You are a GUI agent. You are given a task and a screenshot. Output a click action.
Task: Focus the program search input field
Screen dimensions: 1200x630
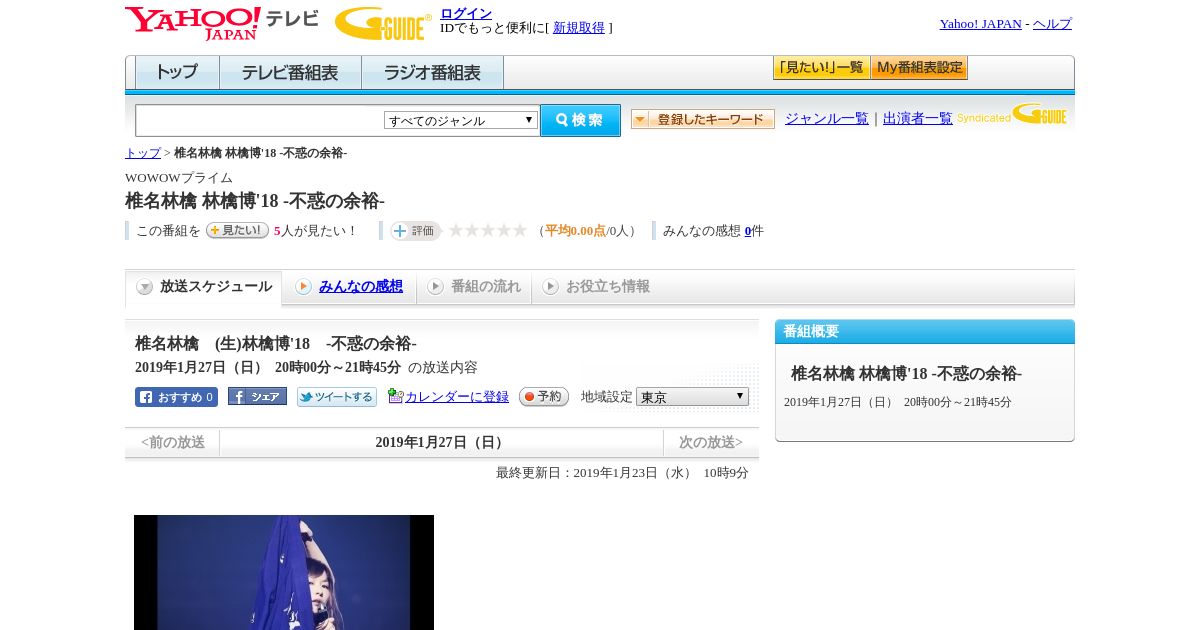coord(259,120)
